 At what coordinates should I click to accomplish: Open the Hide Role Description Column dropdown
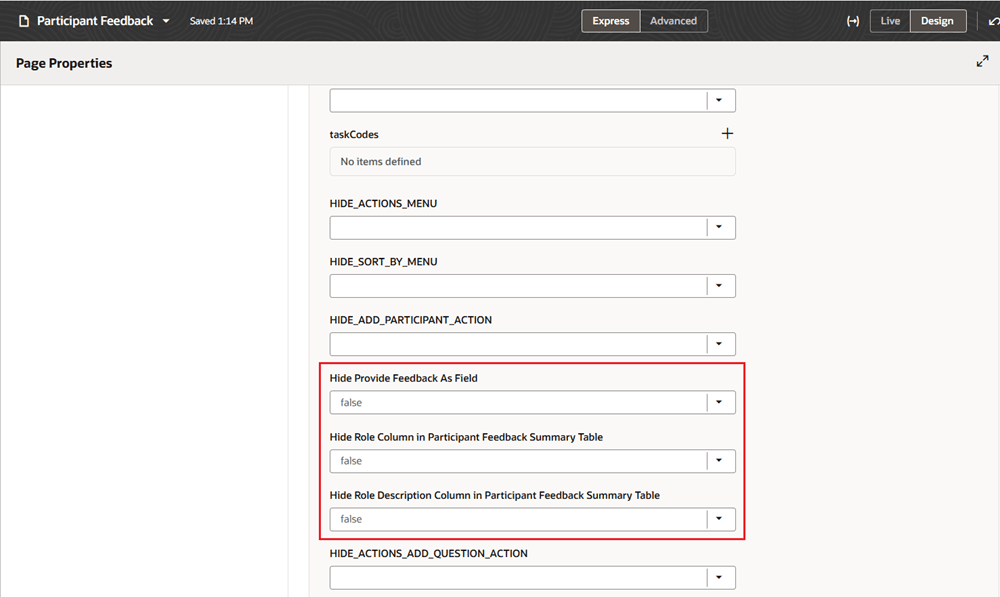click(719, 518)
